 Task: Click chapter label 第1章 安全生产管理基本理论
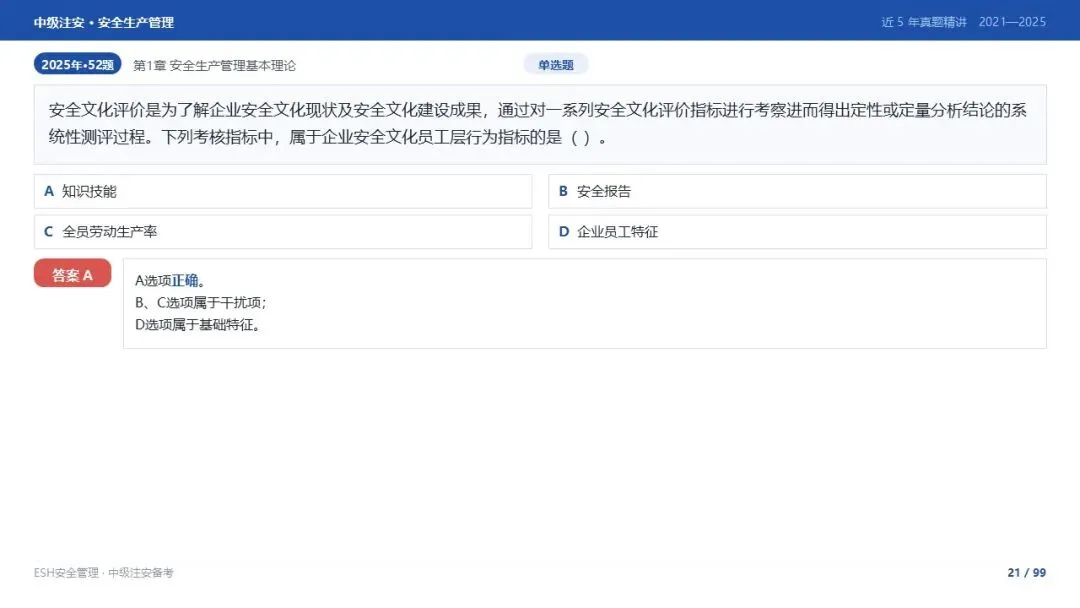tap(214, 65)
